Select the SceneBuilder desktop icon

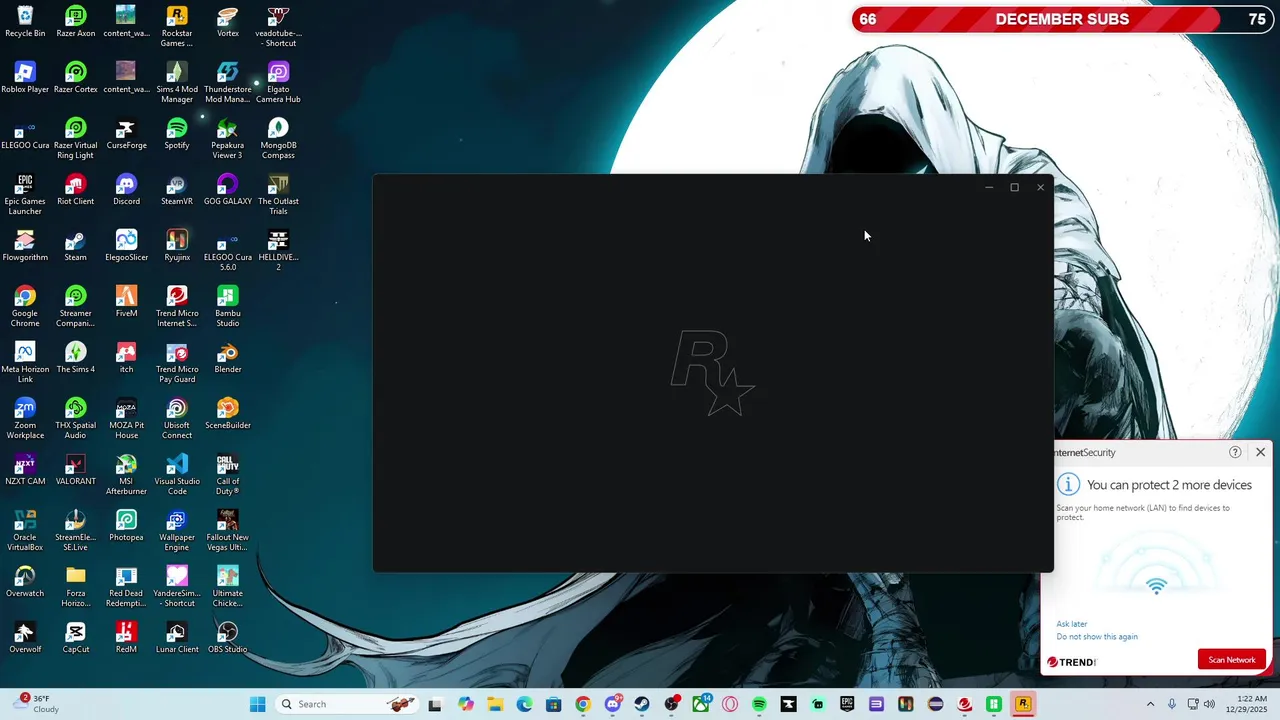228,413
